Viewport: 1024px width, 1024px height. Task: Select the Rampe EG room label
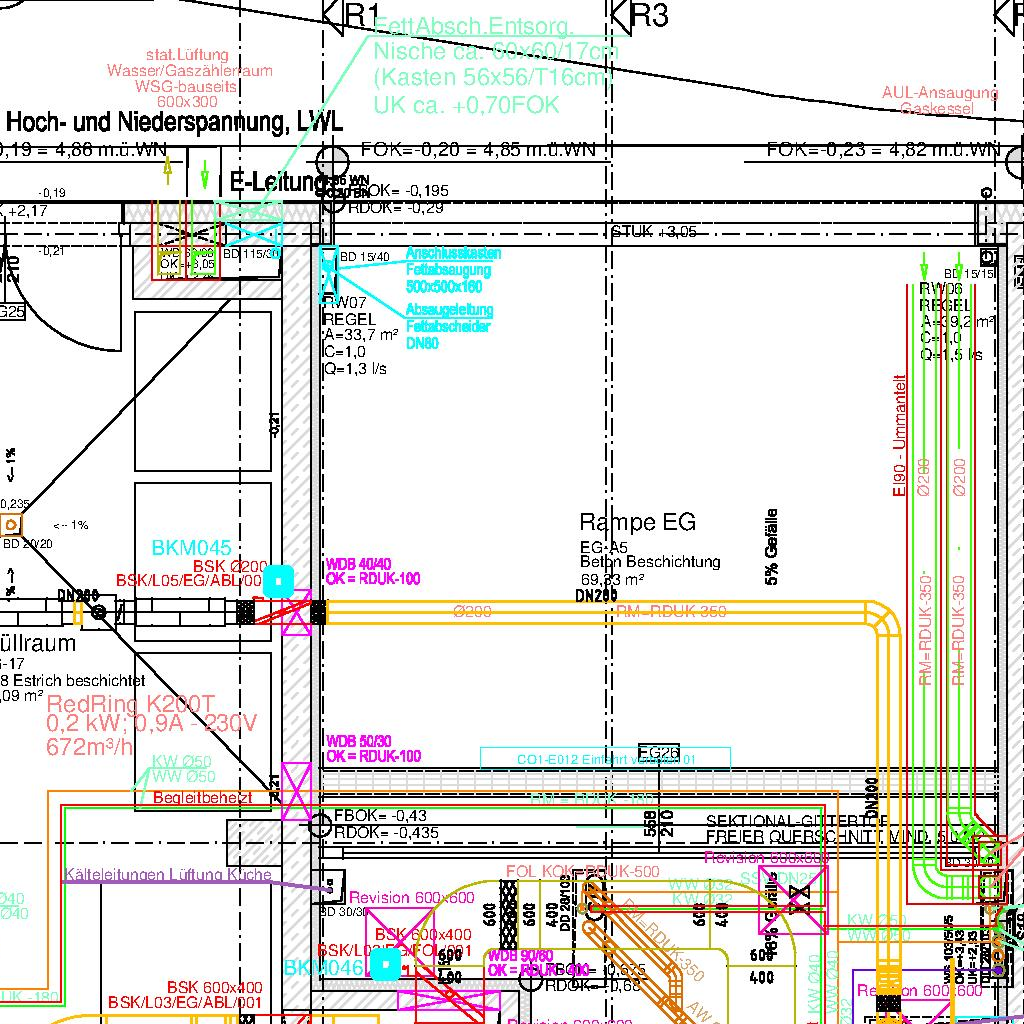[637, 522]
